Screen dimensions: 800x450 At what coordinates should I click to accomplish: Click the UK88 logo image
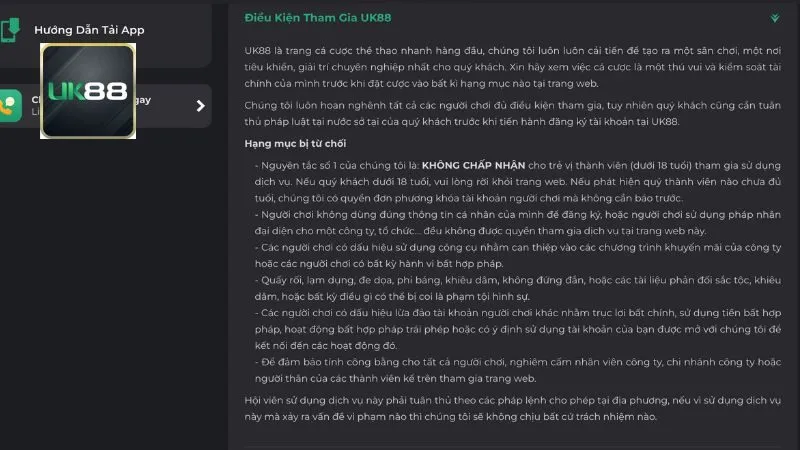pos(88,91)
